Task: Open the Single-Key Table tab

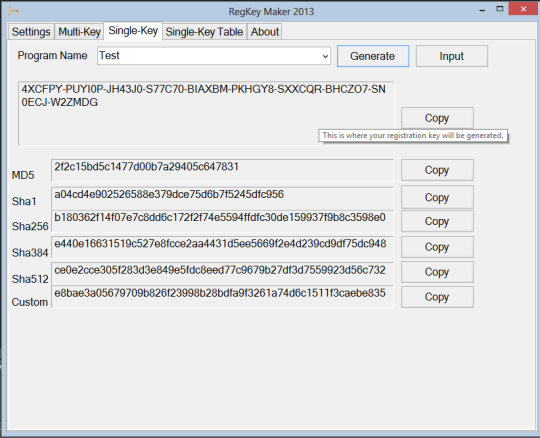Action: pyautogui.click(x=204, y=32)
